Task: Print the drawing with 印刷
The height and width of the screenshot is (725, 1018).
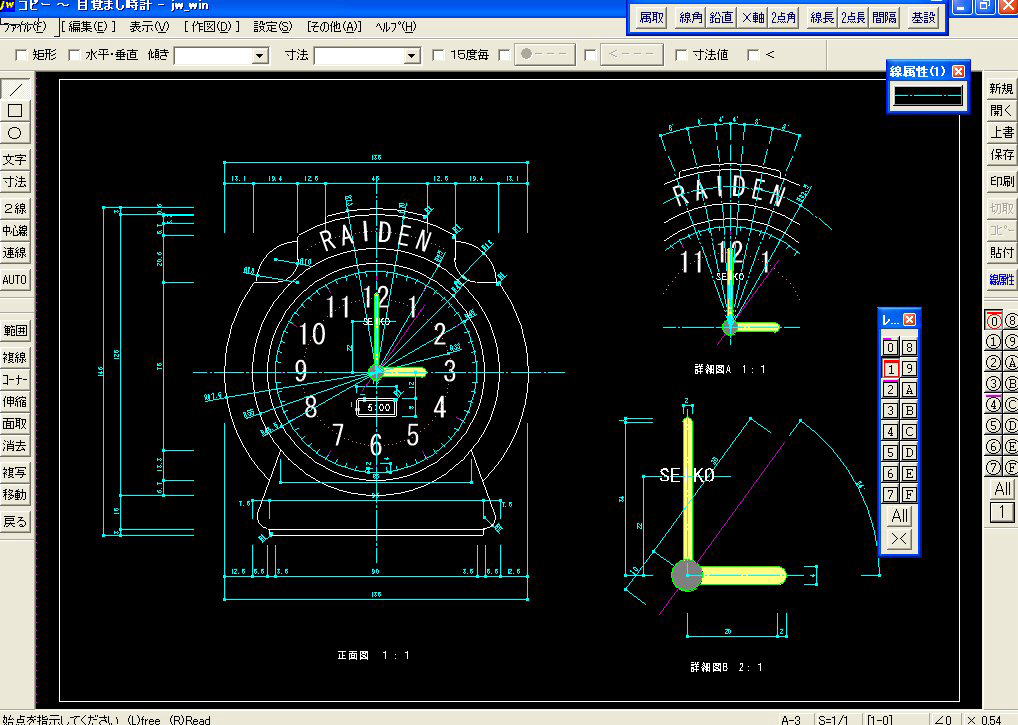Action: 1001,182
